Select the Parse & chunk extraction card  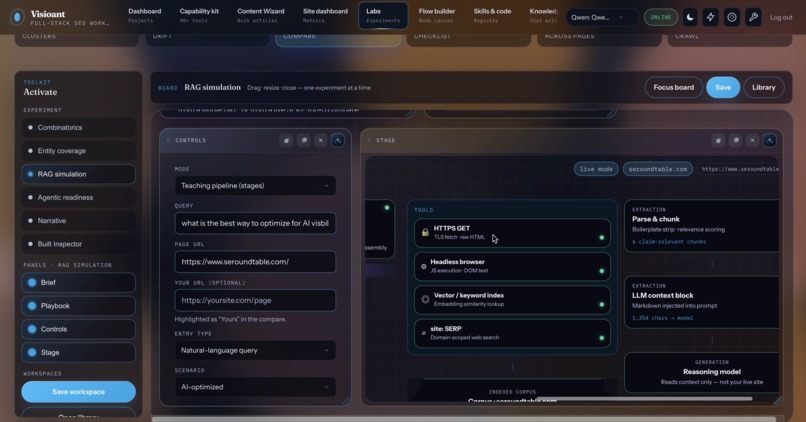[x=702, y=226]
